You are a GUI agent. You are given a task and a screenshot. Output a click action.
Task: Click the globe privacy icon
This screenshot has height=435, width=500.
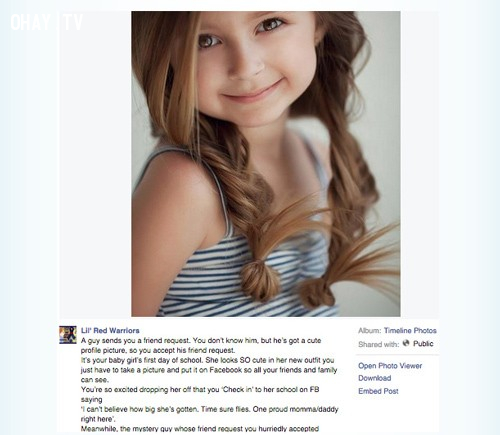pyautogui.click(x=406, y=343)
